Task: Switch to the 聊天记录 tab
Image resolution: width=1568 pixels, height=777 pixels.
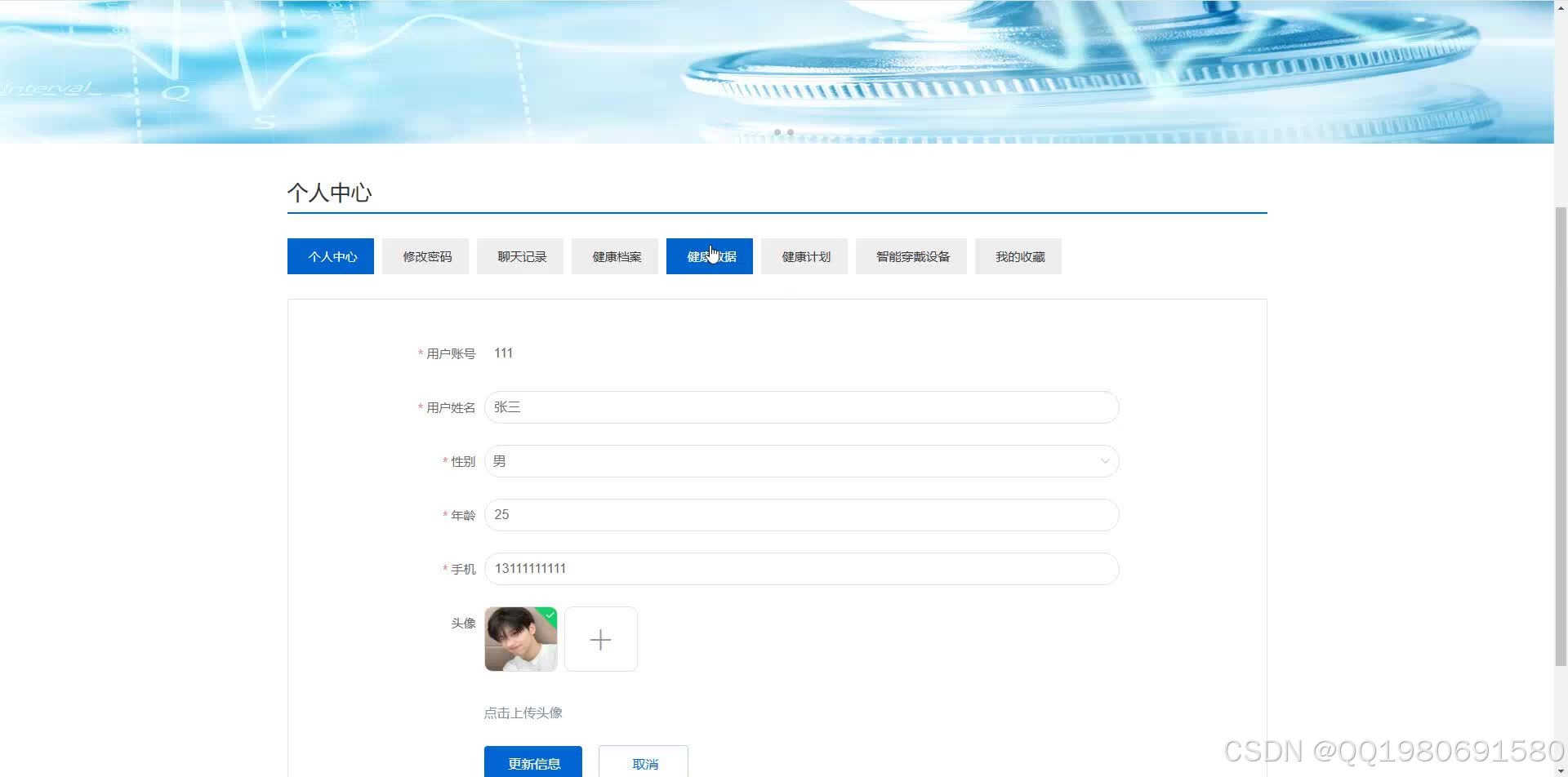Action: pos(519,255)
